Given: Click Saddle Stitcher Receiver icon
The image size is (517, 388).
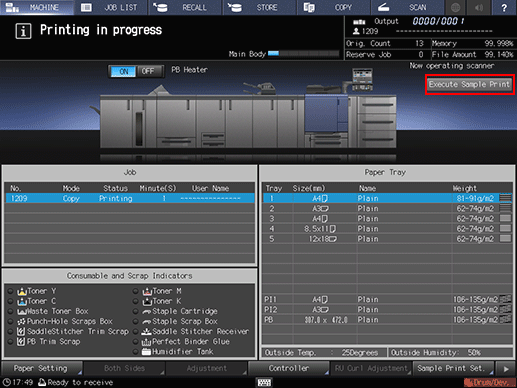Looking at the screenshot, I should click(147, 332).
